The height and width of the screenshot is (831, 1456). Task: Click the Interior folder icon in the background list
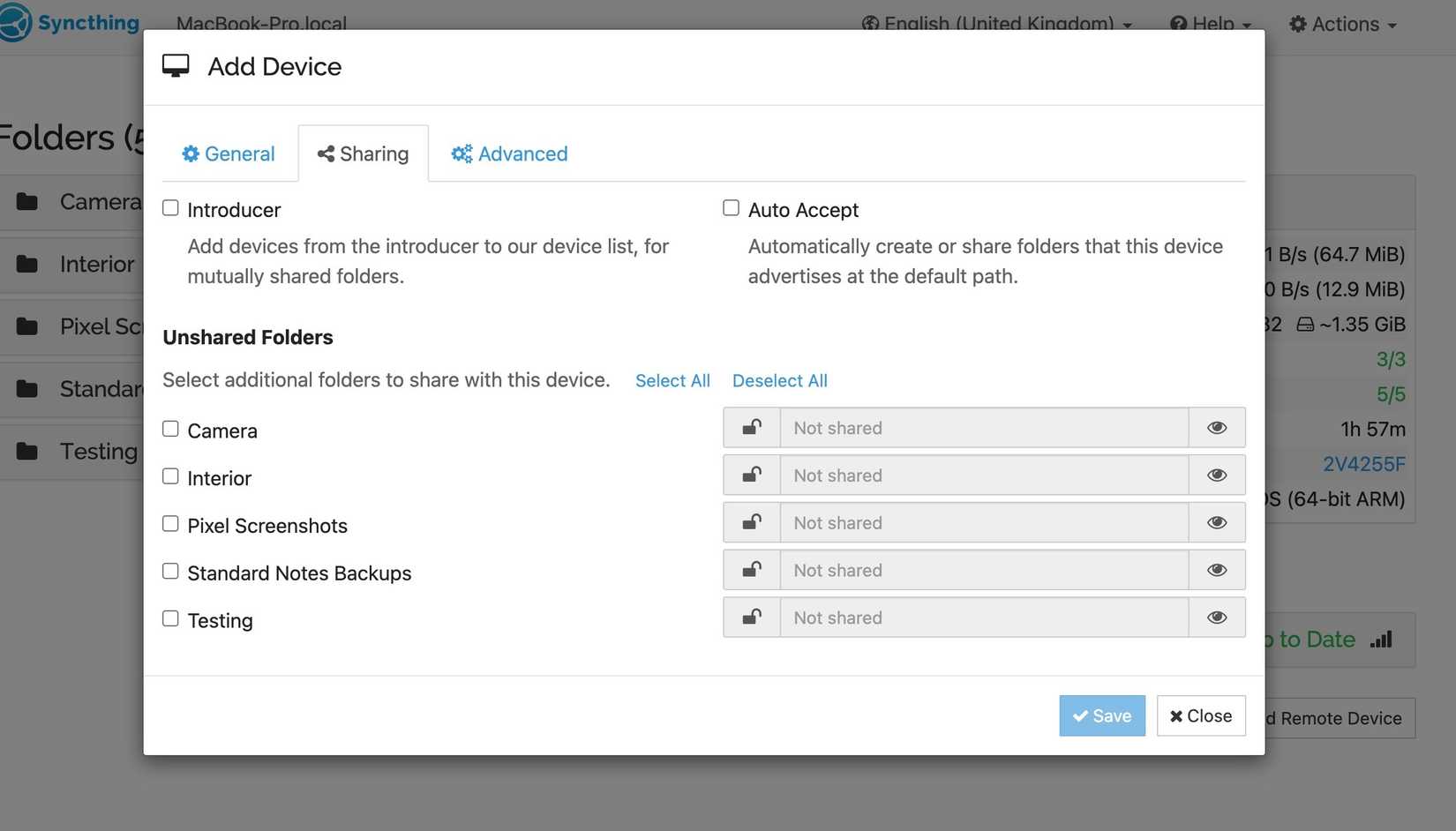27,264
